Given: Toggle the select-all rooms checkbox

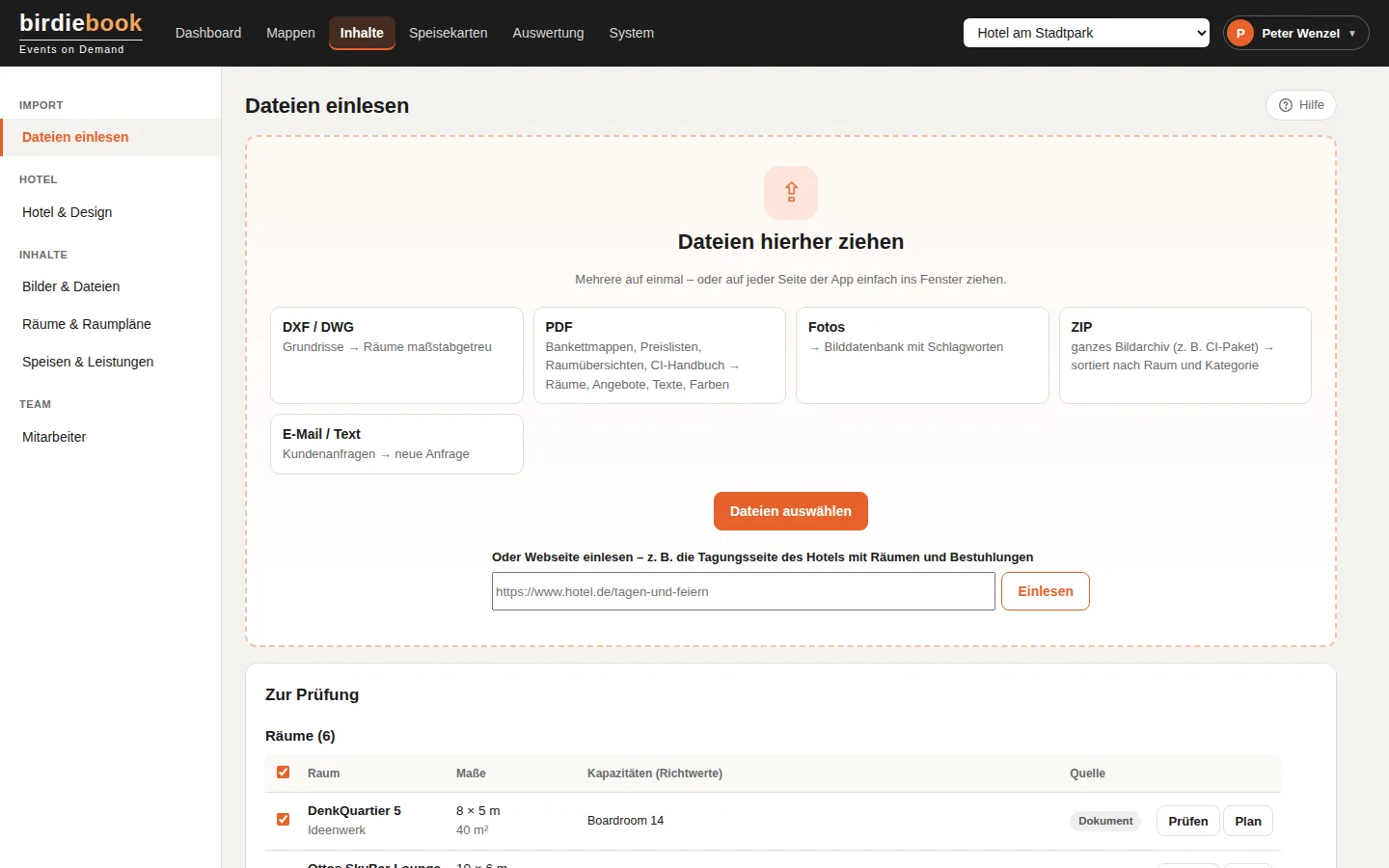Looking at the screenshot, I should click(x=284, y=773).
